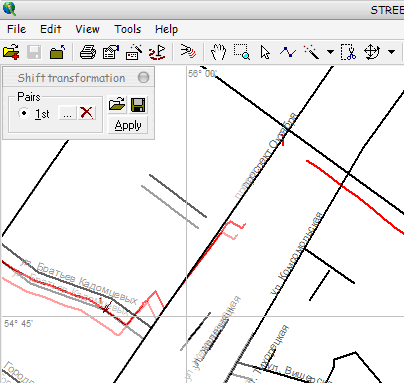
Task: Expand the magic wand dropdown arrow
Action: click(x=330, y=52)
